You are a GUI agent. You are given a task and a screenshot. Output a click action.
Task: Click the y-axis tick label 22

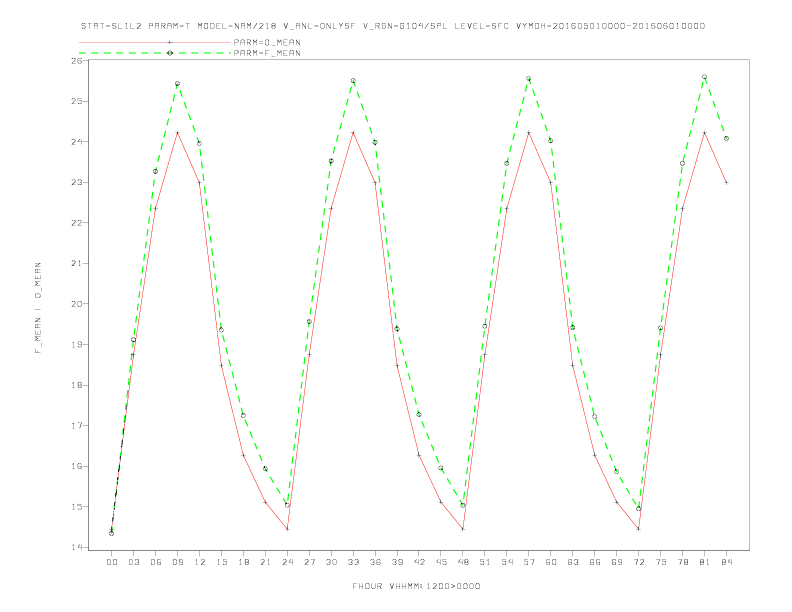(x=77, y=223)
